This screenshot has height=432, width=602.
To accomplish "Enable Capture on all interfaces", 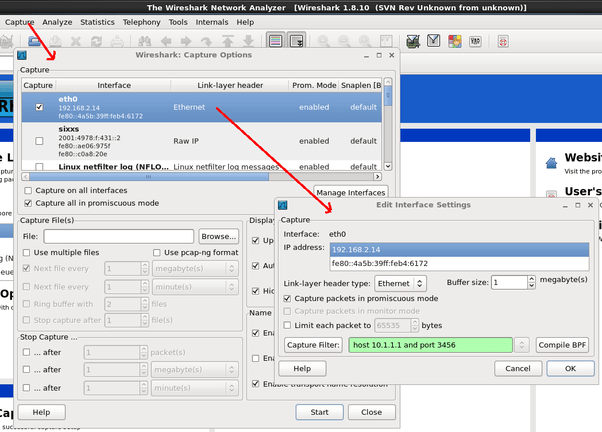I will (x=28, y=190).
